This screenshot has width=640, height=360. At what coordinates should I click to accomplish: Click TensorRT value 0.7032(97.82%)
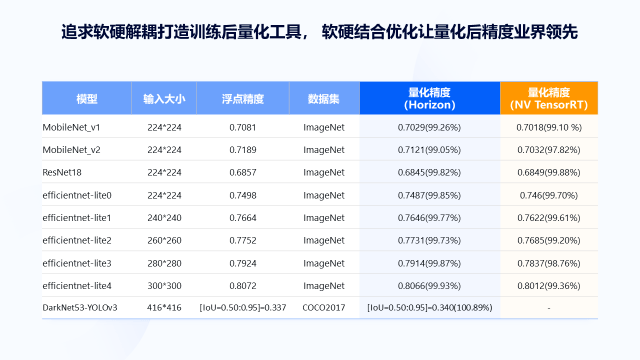[549, 150]
